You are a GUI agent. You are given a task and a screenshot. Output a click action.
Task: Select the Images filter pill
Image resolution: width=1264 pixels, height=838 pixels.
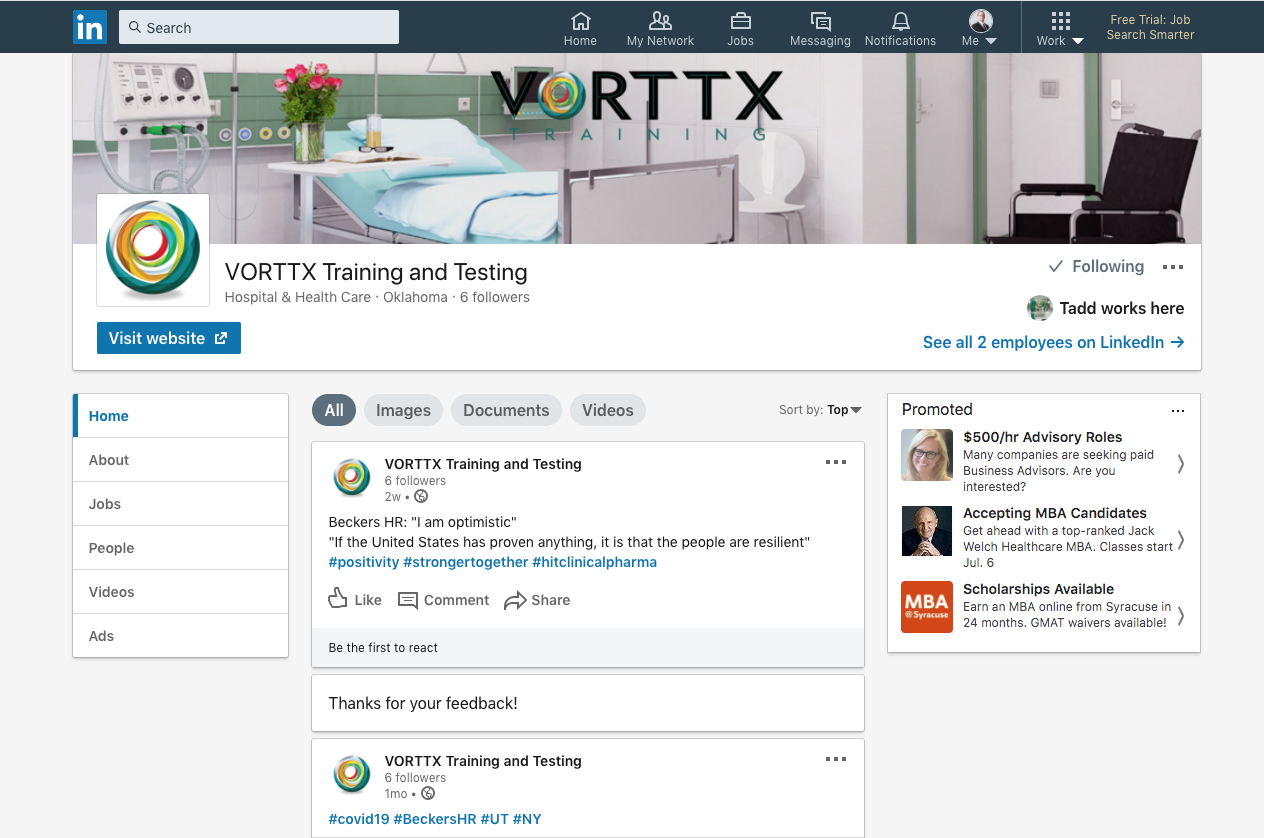coord(403,410)
